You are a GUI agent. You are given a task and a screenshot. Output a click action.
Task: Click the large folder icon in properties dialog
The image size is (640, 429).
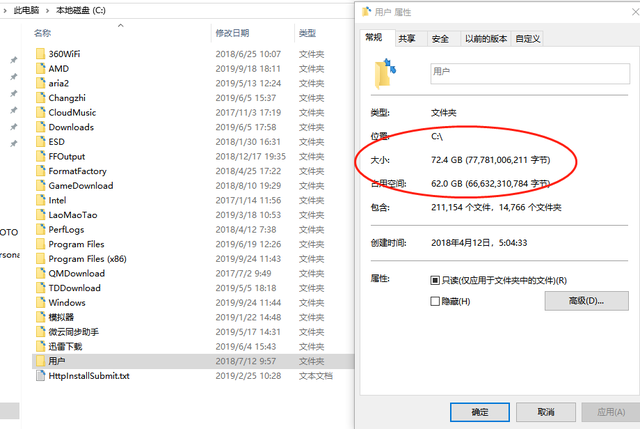click(385, 73)
